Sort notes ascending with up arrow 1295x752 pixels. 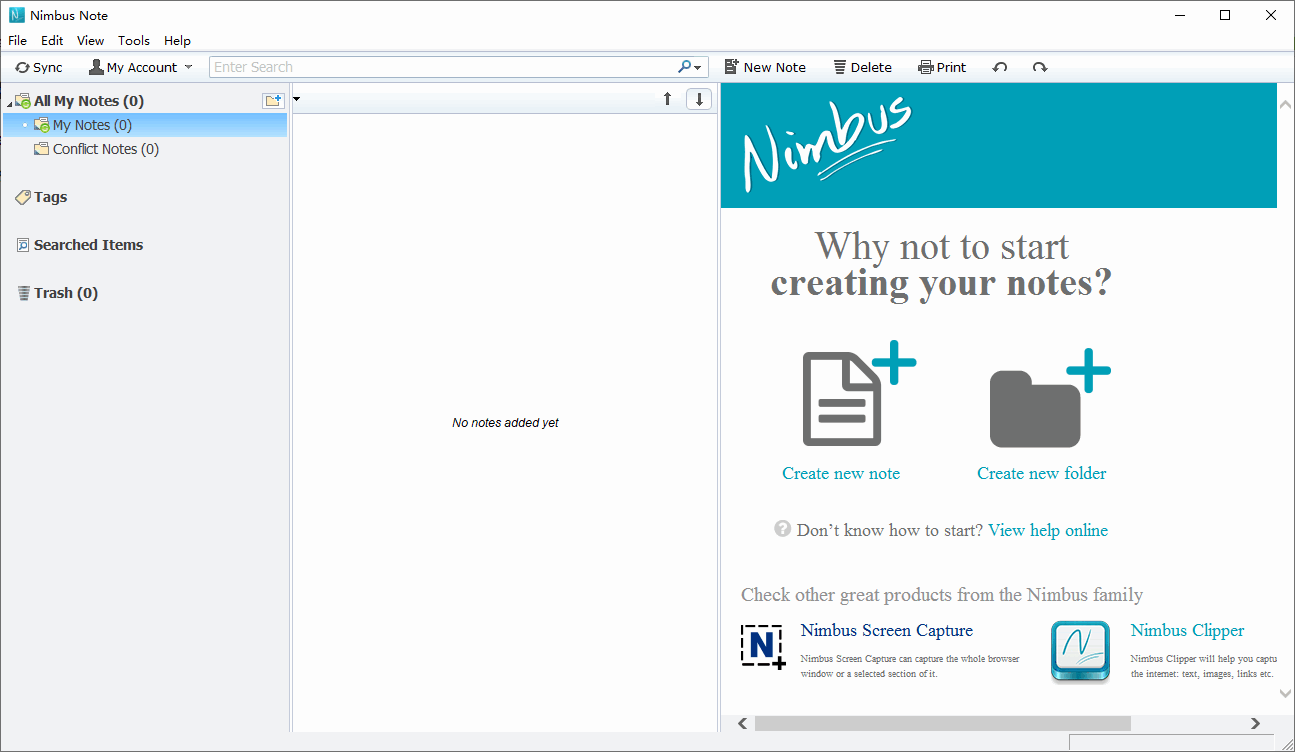[668, 99]
